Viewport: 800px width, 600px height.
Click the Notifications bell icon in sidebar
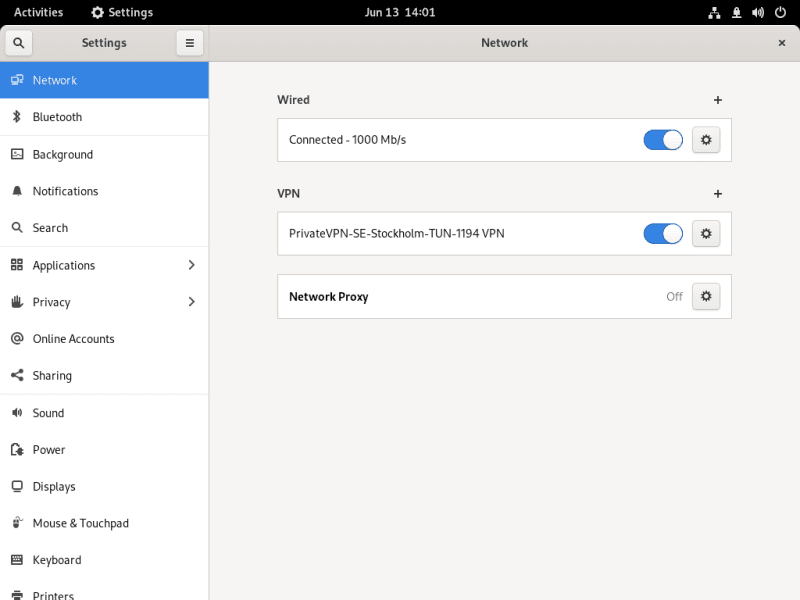click(17, 191)
